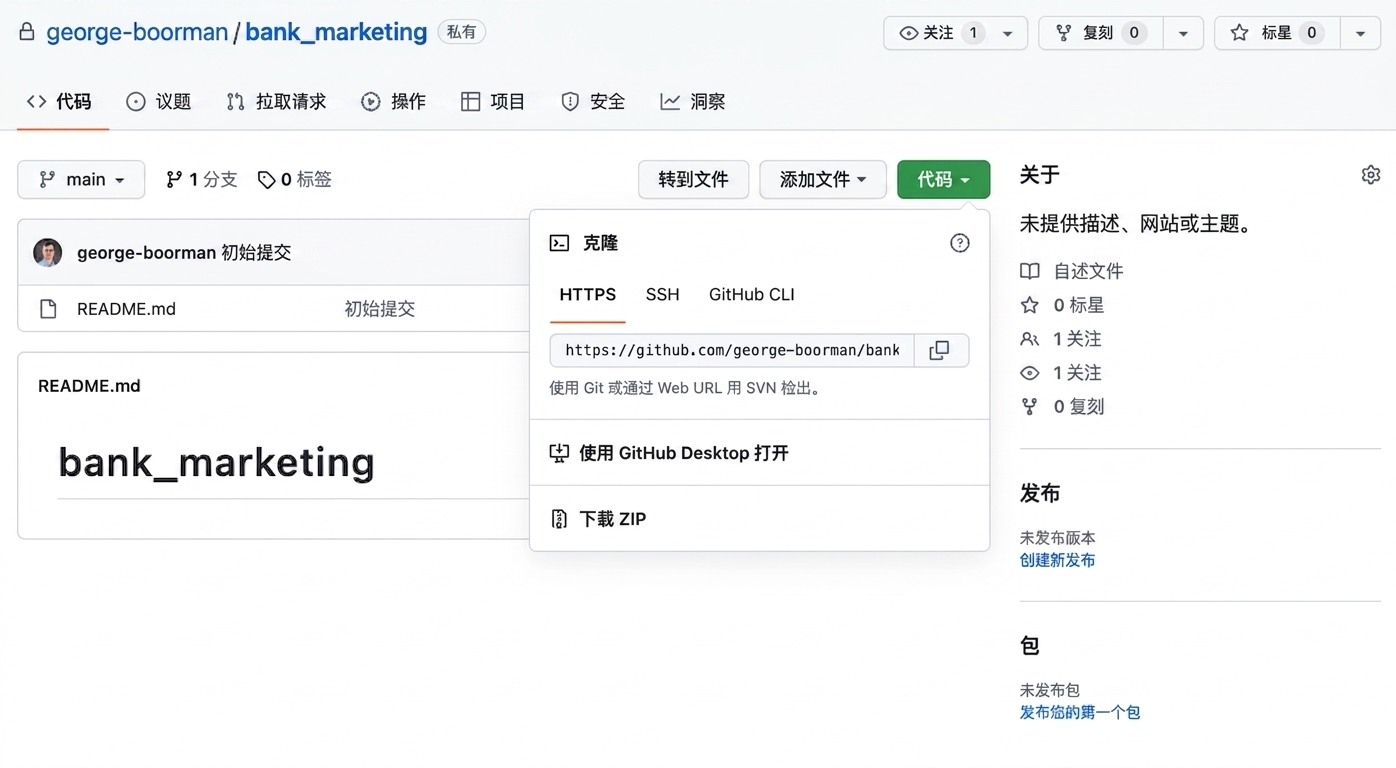Click the people icon in About list
Viewport: 1396px width, 768px height.
1029,339
